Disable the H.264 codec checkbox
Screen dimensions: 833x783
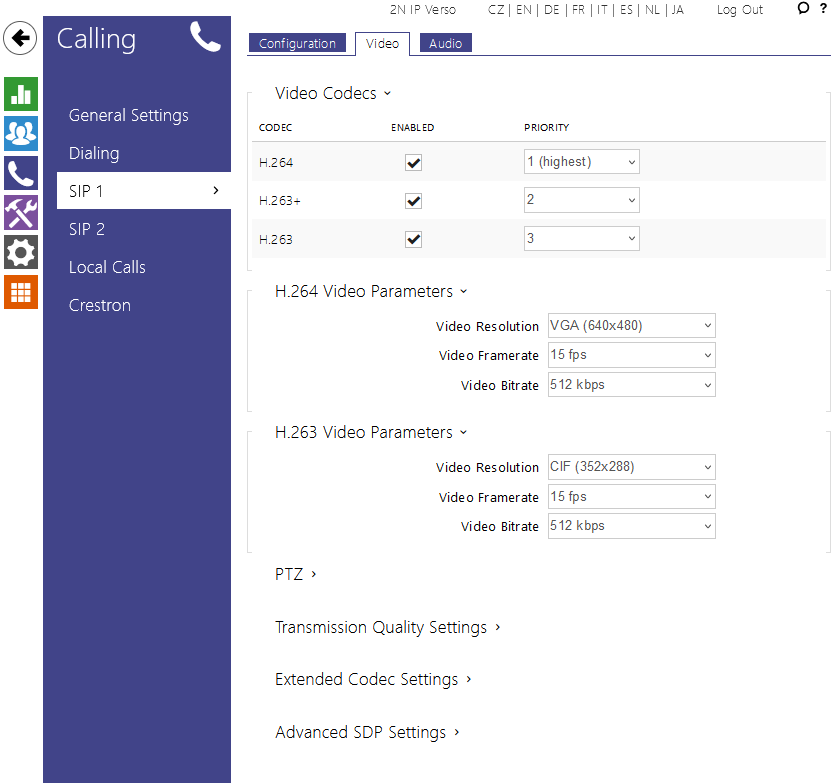click(413, 162)
